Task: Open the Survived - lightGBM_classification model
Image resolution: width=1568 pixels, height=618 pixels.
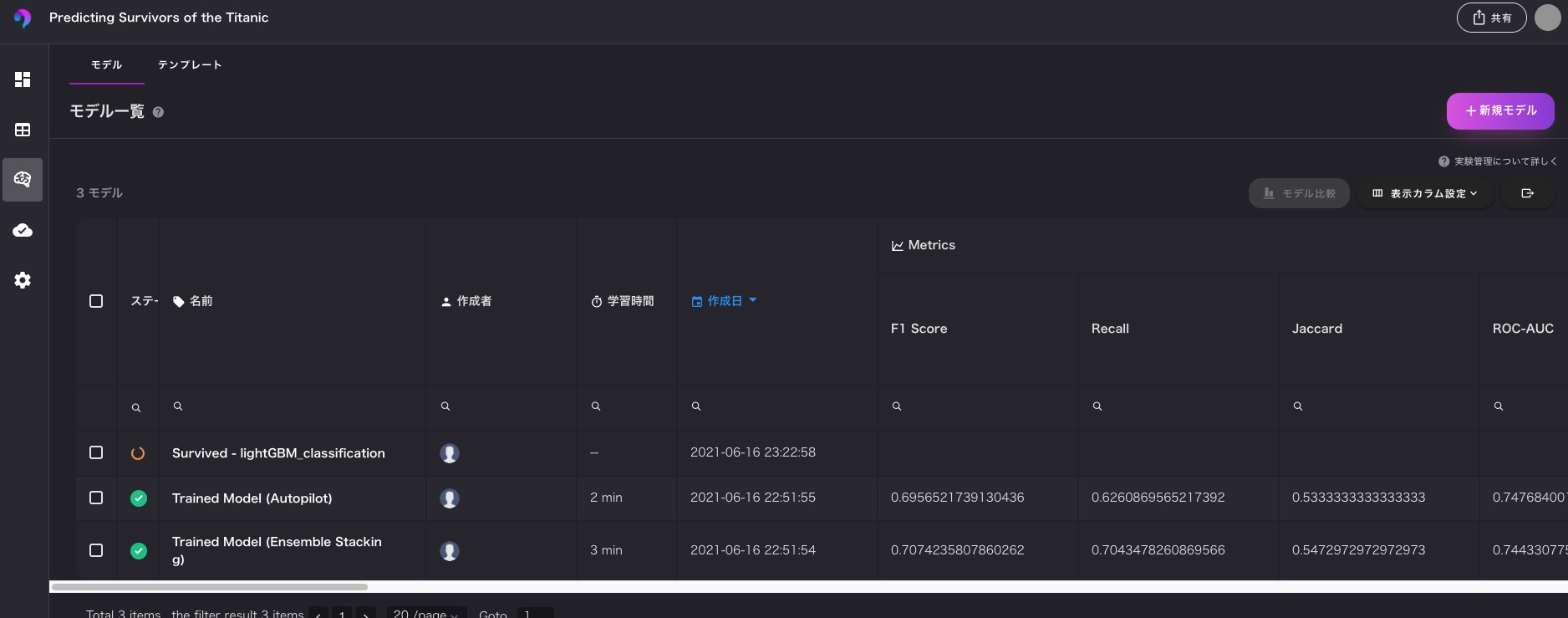Action: 278,453
